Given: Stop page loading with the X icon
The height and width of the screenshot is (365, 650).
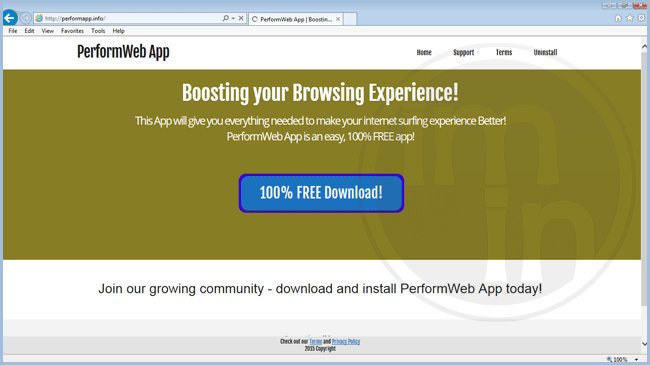Looking at the screenshot, I should [241, 18].
